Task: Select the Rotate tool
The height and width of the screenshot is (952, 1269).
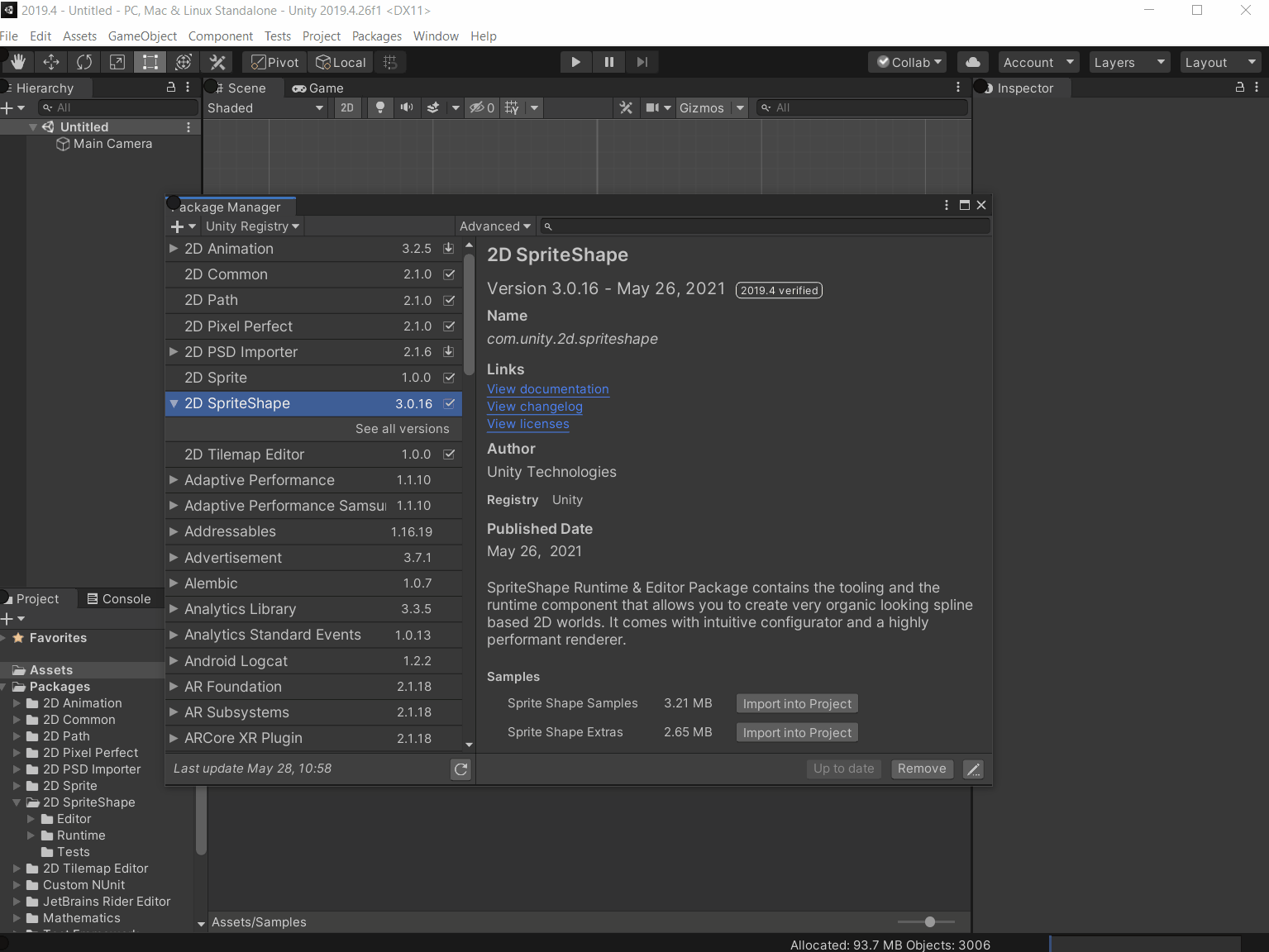Action: (x=84, y=62)
